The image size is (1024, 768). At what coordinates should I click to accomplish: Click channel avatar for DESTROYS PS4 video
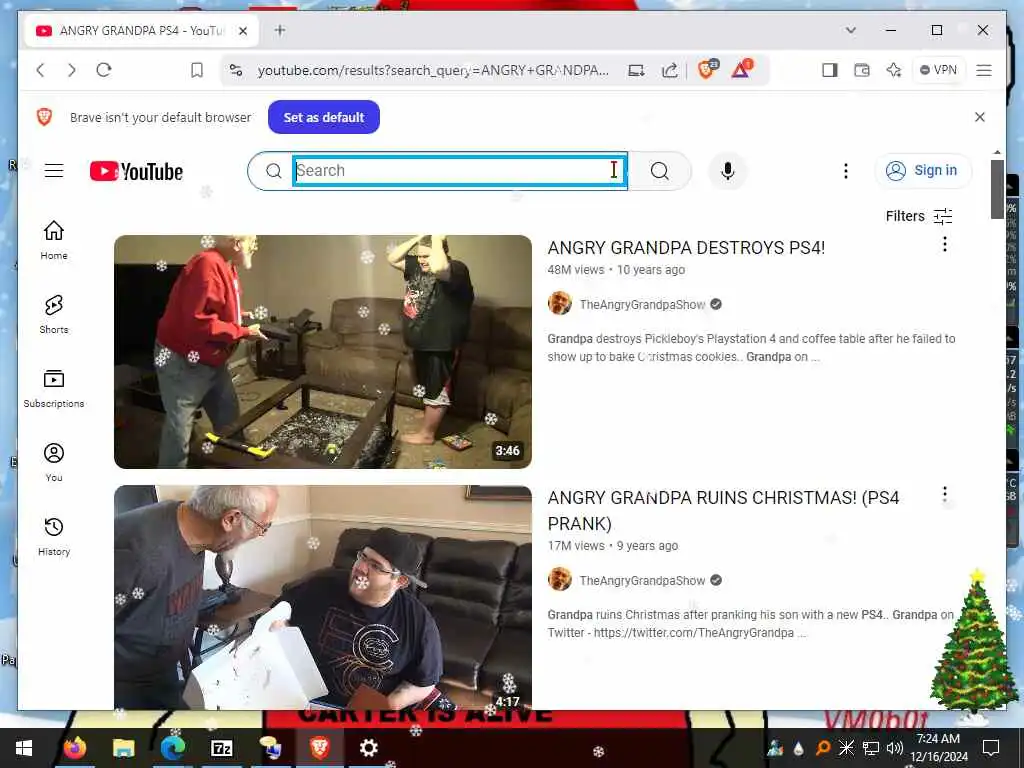tap(560, 304)
